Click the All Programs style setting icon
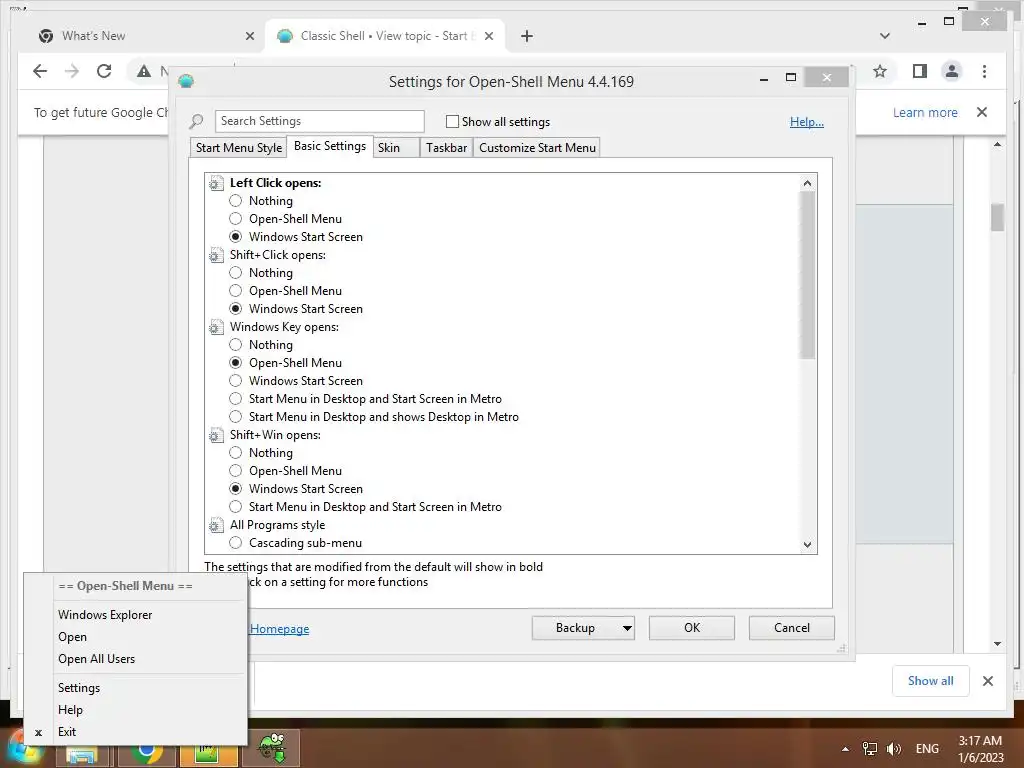1024x768 pixels. [x=216, y=525]
